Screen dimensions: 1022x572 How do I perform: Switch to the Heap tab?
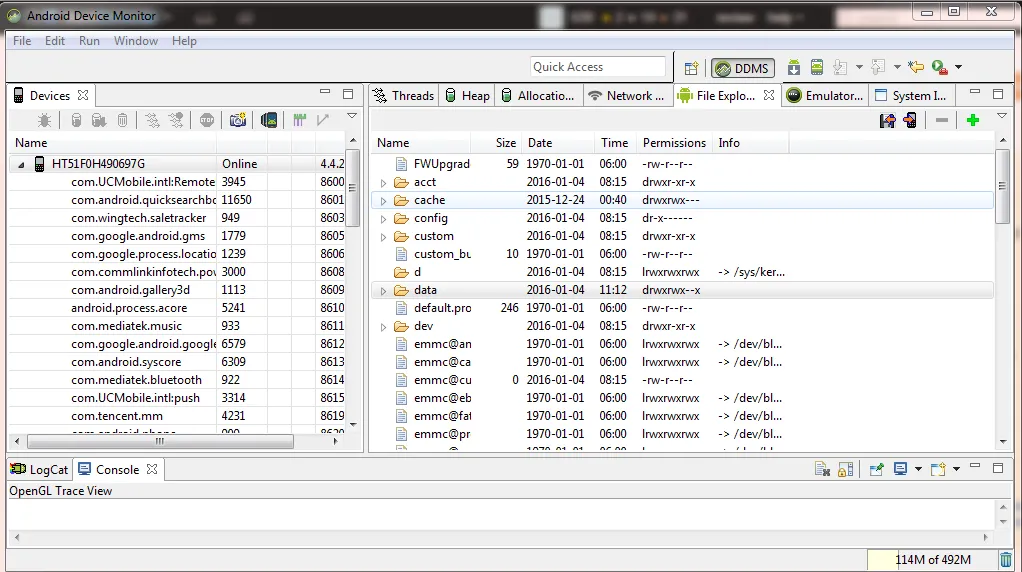coord(467,96)
